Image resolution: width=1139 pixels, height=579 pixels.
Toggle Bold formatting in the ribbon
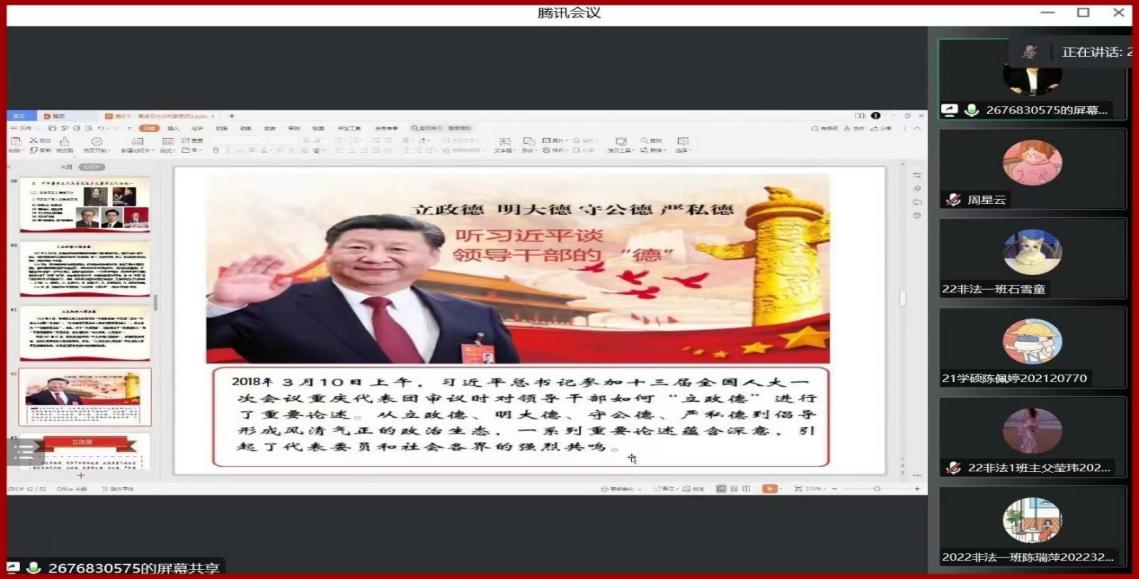pos(216,151)
